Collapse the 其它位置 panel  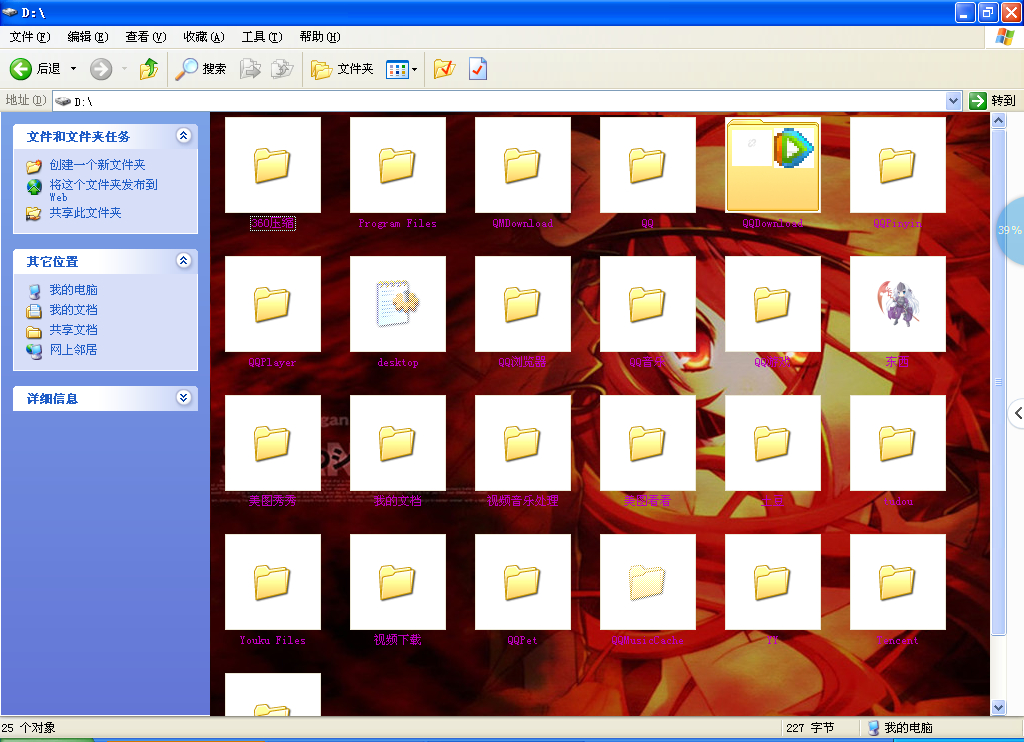click(x=184, y=261)
